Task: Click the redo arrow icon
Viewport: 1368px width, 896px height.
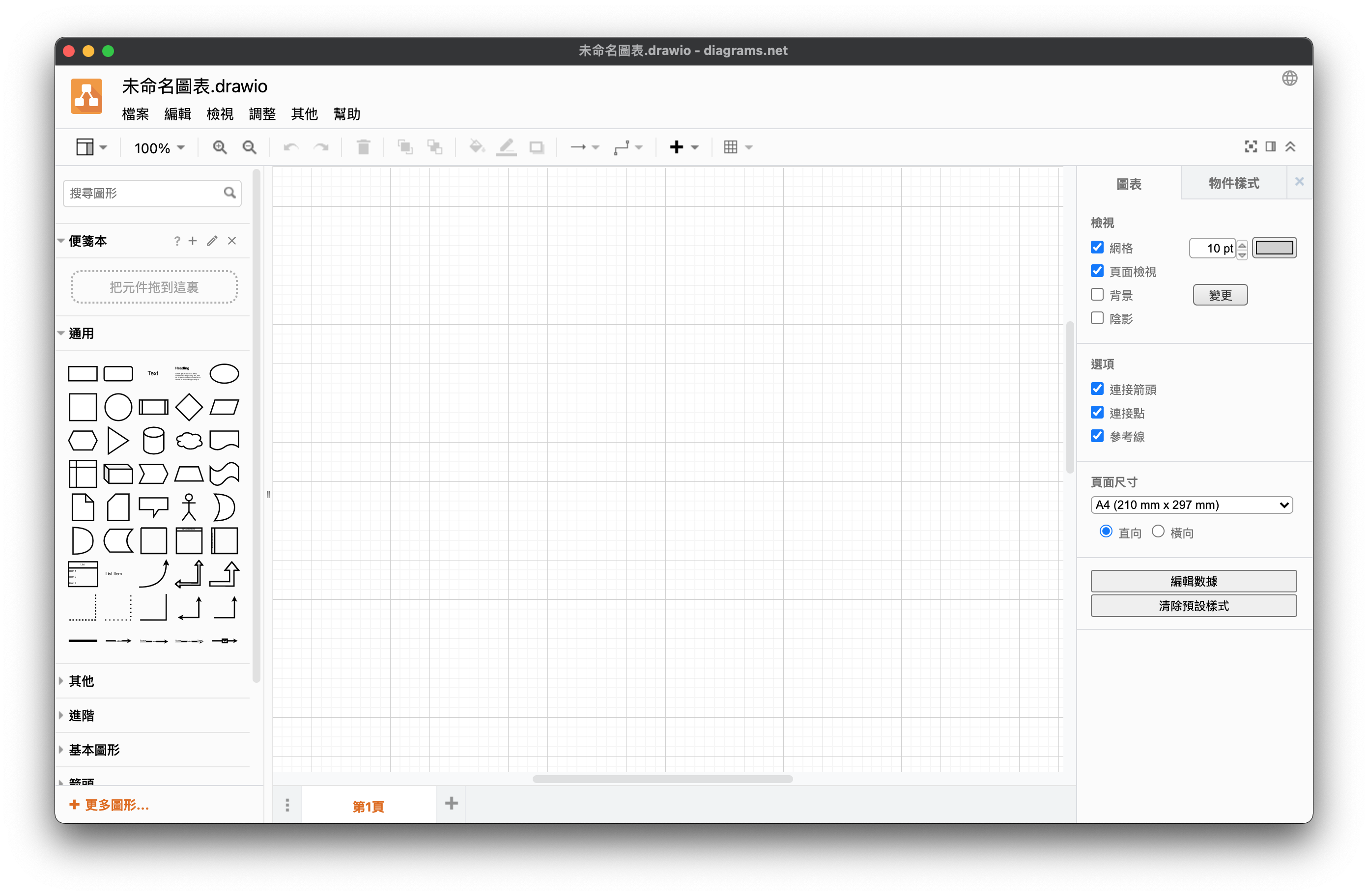Action: [321, 147]
